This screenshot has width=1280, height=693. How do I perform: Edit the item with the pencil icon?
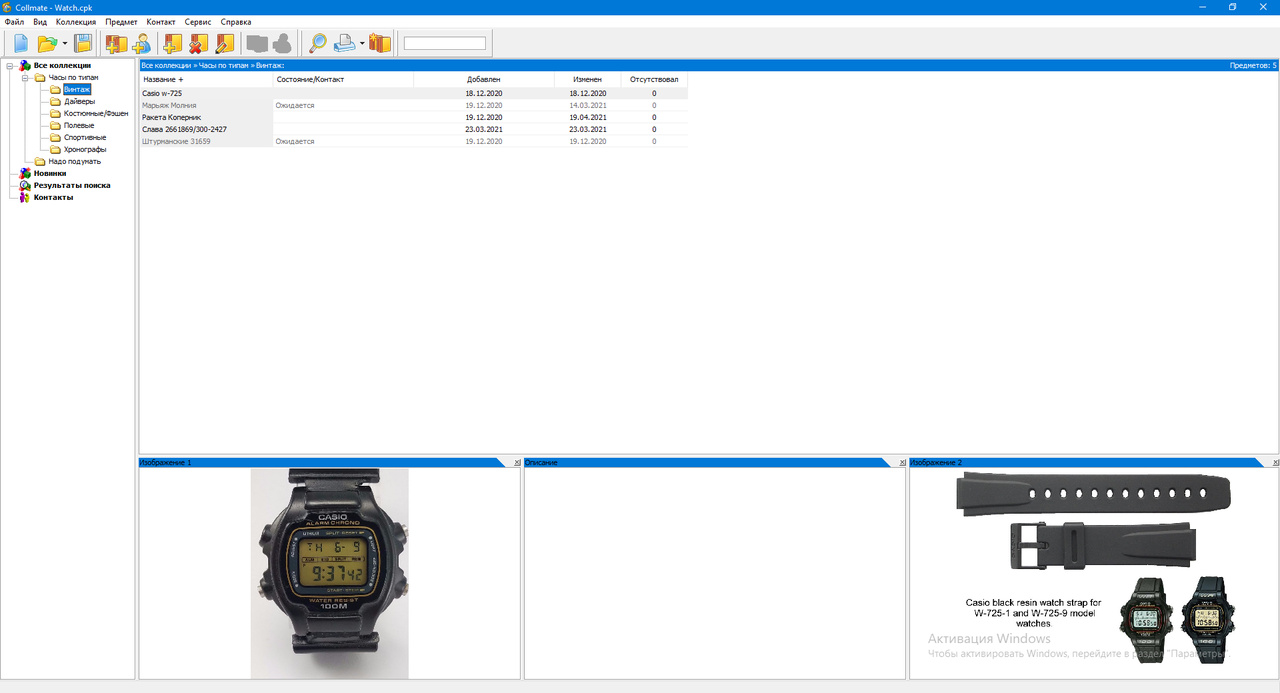[225, 43]
